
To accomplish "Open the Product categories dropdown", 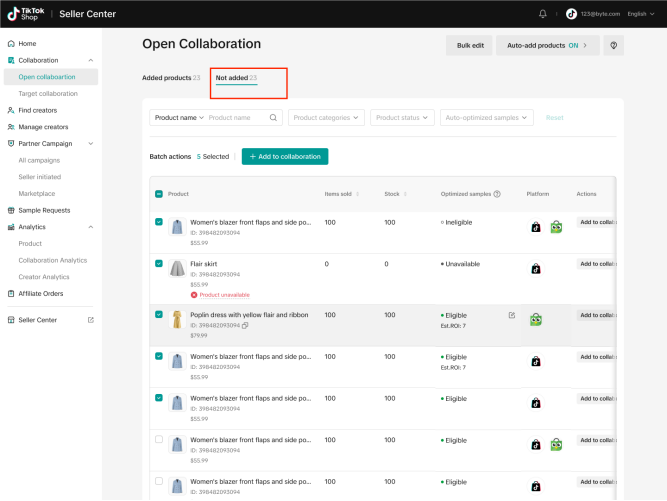I will (x=326, y=117).
